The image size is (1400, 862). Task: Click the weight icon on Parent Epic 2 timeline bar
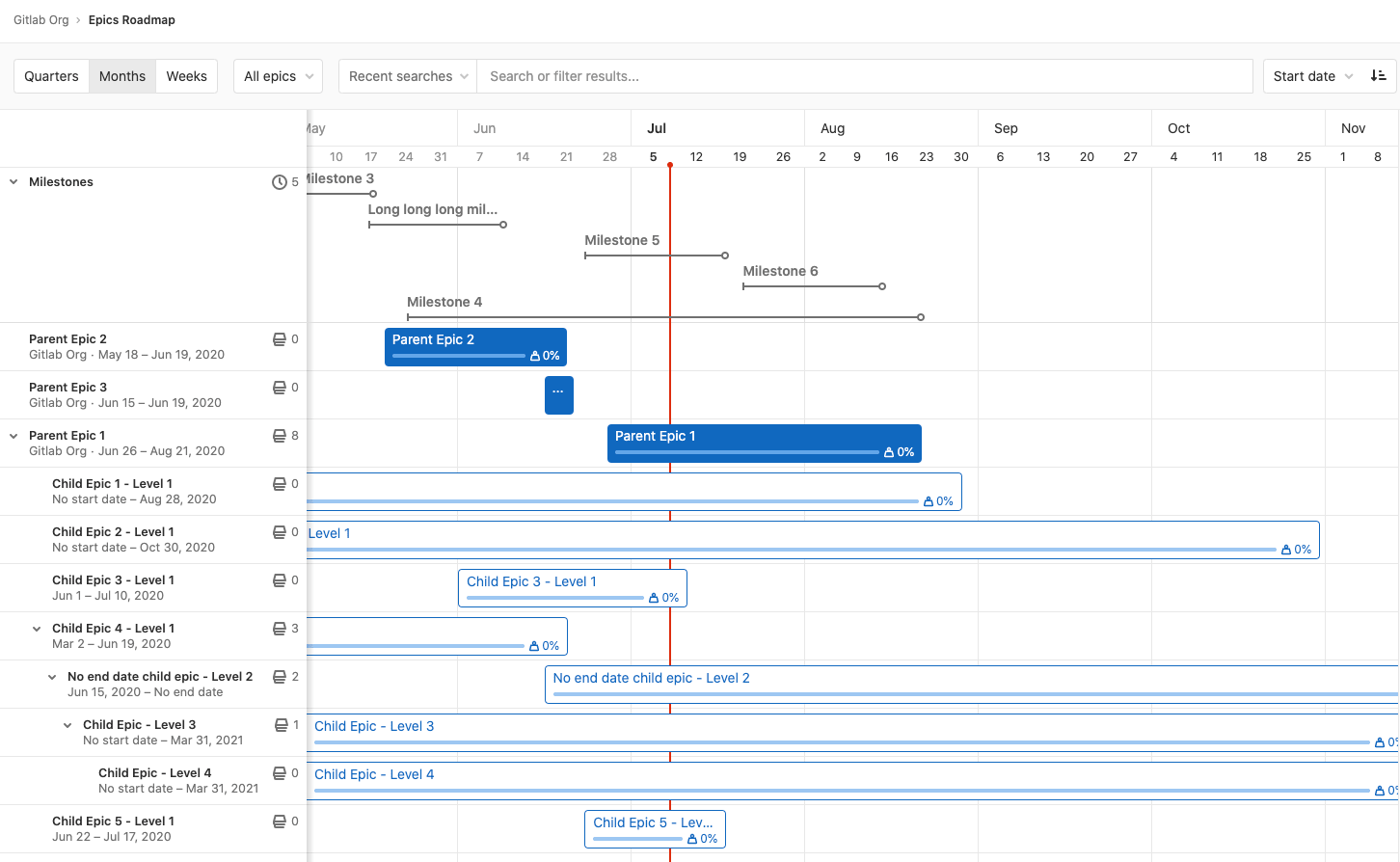click(x=535, y=355)
